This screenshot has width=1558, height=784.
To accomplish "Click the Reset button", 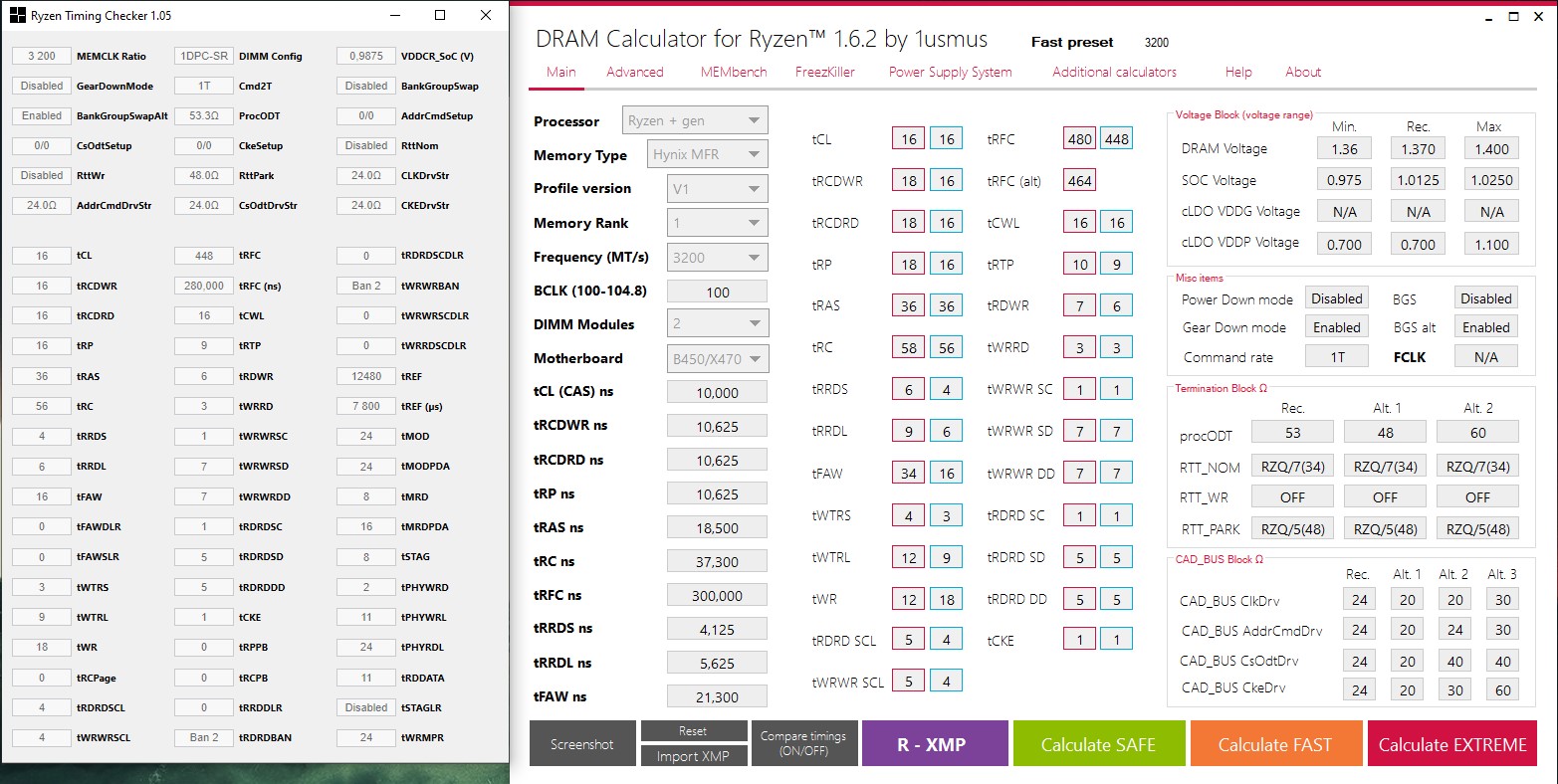I will (x=693, y=731).
